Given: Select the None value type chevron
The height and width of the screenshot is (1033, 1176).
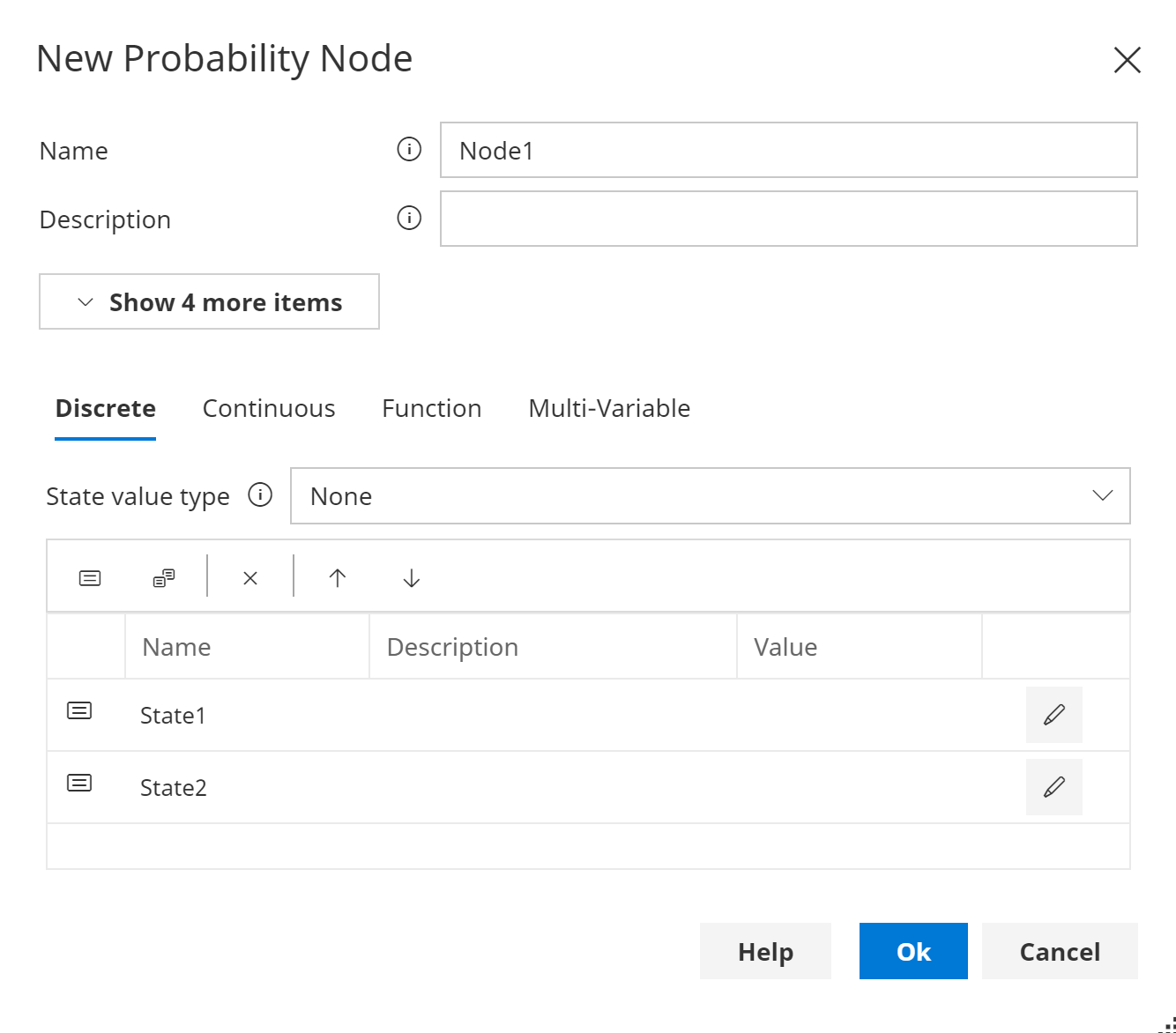Looking at the screenshot, I should pyautogui.click(x=1103, y=495).
